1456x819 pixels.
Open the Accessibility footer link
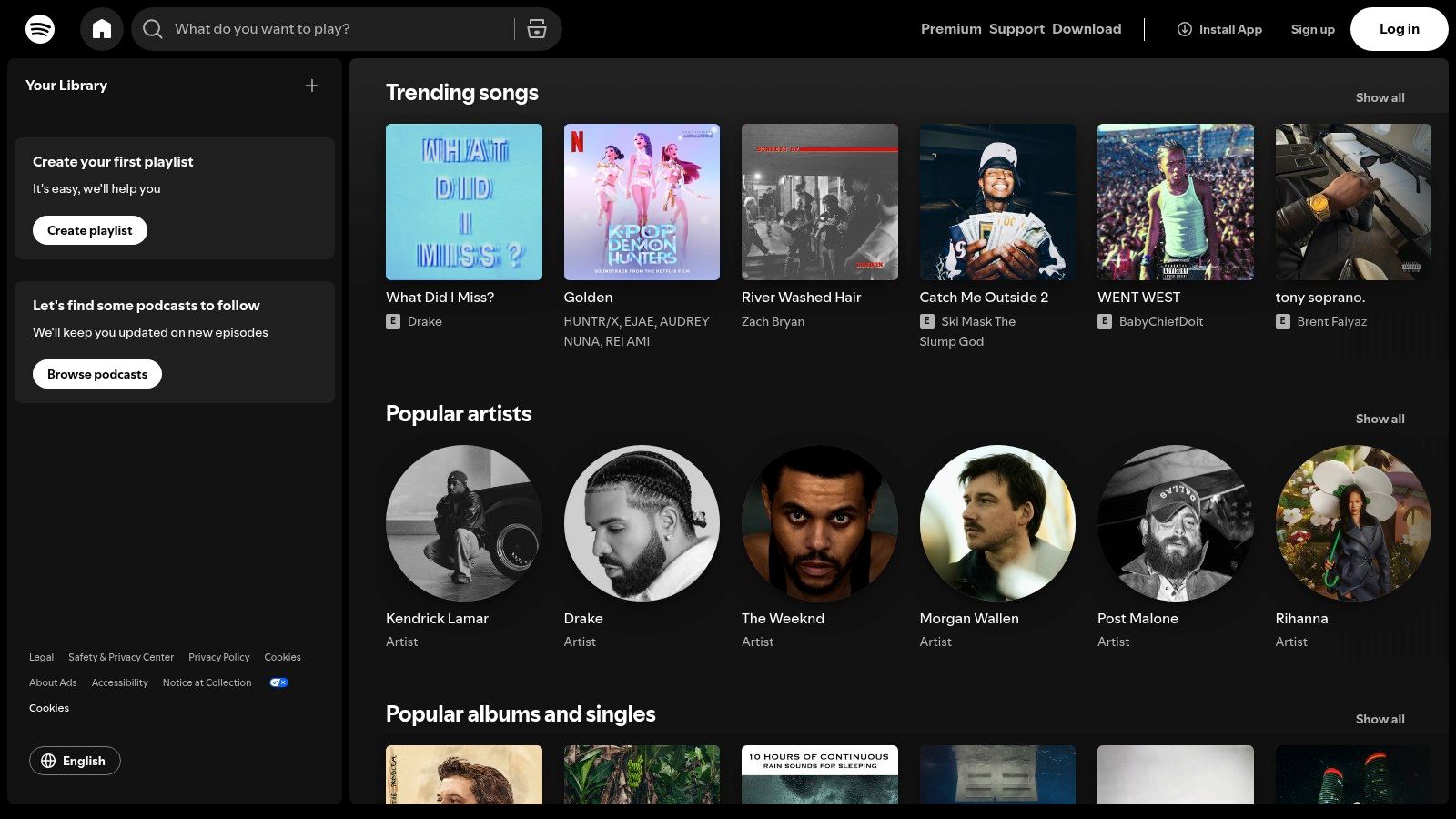tap(119, 682)
